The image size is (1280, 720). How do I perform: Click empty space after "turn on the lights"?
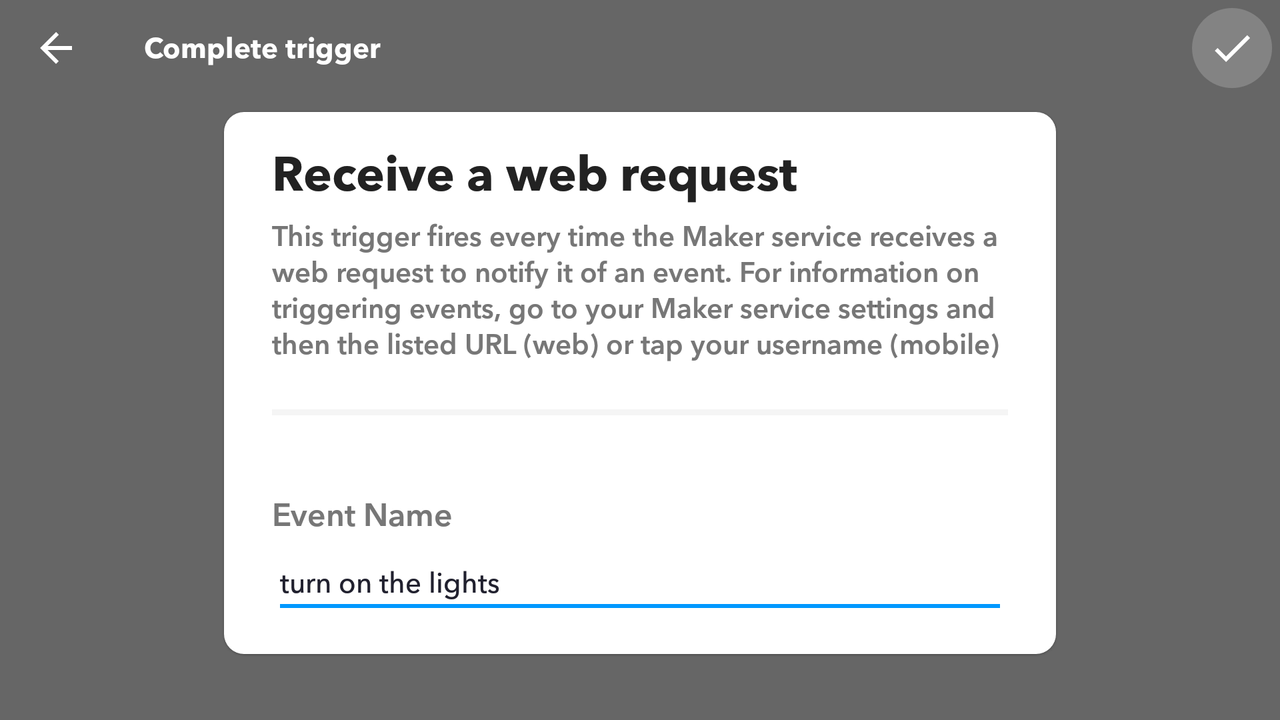(750, 584)
